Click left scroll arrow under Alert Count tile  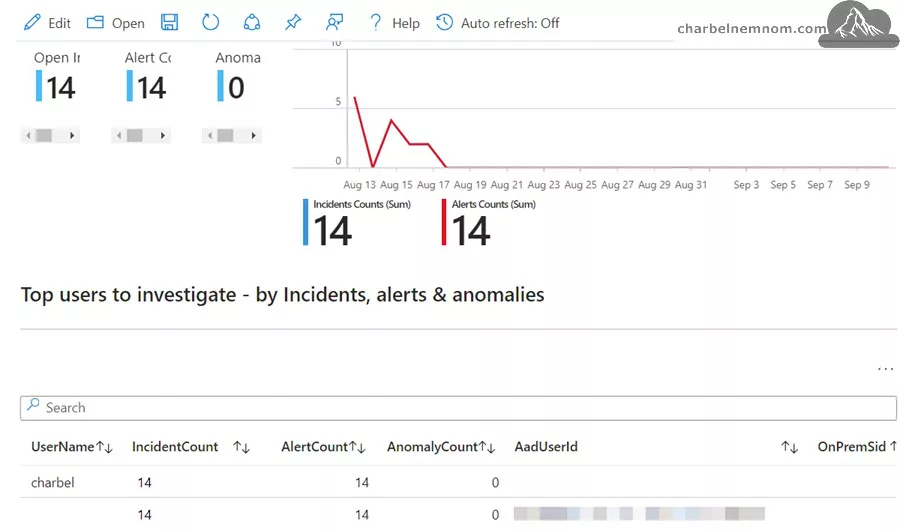coord(119,136)
